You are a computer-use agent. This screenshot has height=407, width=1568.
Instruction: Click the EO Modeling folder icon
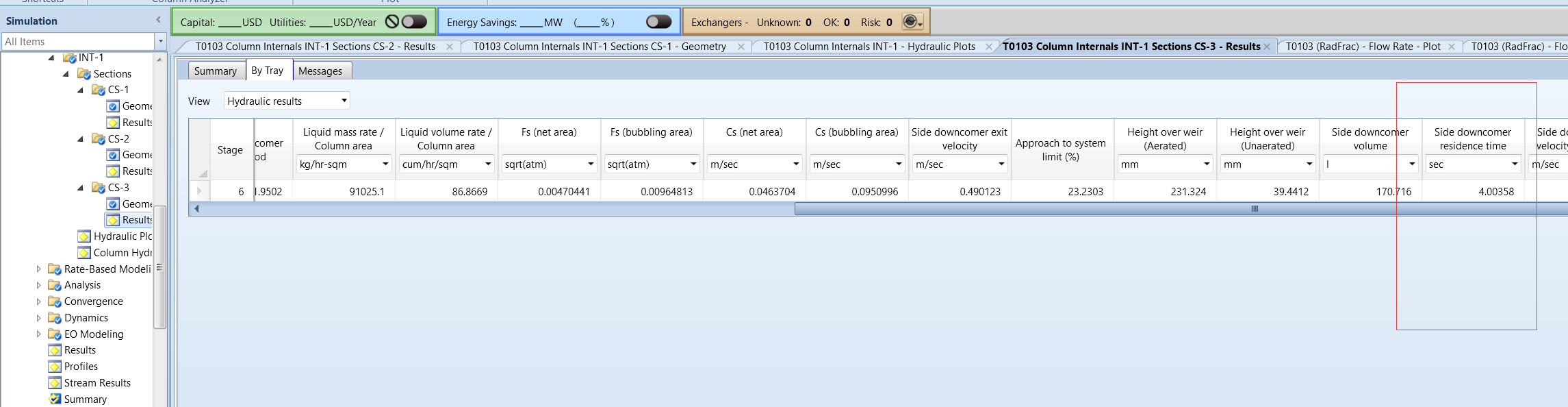click(x=55, y=334)
